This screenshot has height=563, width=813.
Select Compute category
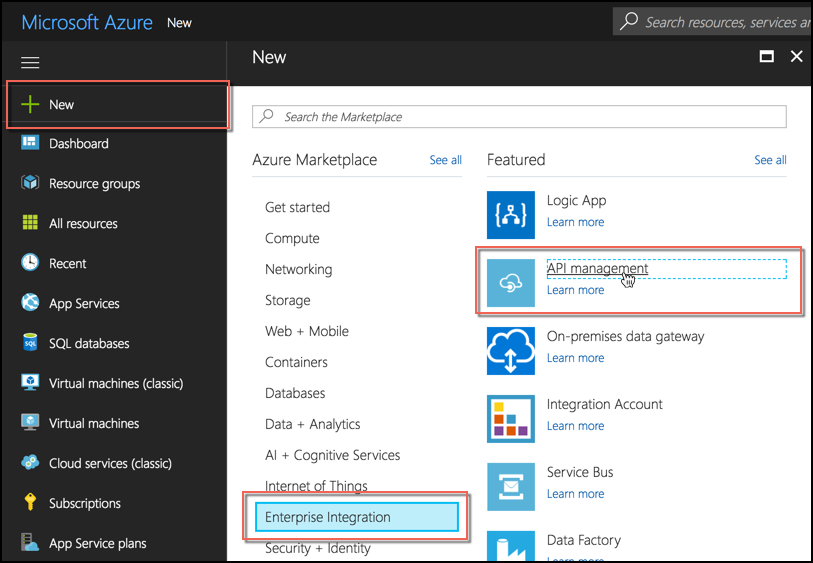click(x=292, y=238)
